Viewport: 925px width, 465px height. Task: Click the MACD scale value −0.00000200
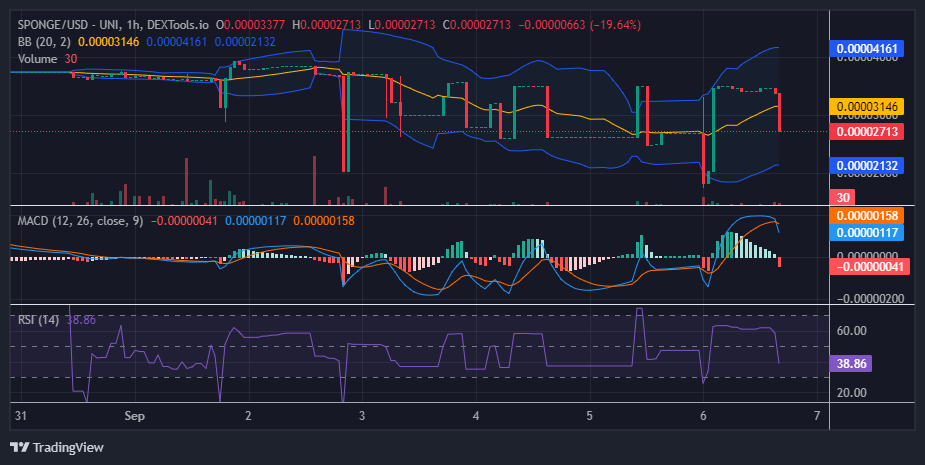870,299
